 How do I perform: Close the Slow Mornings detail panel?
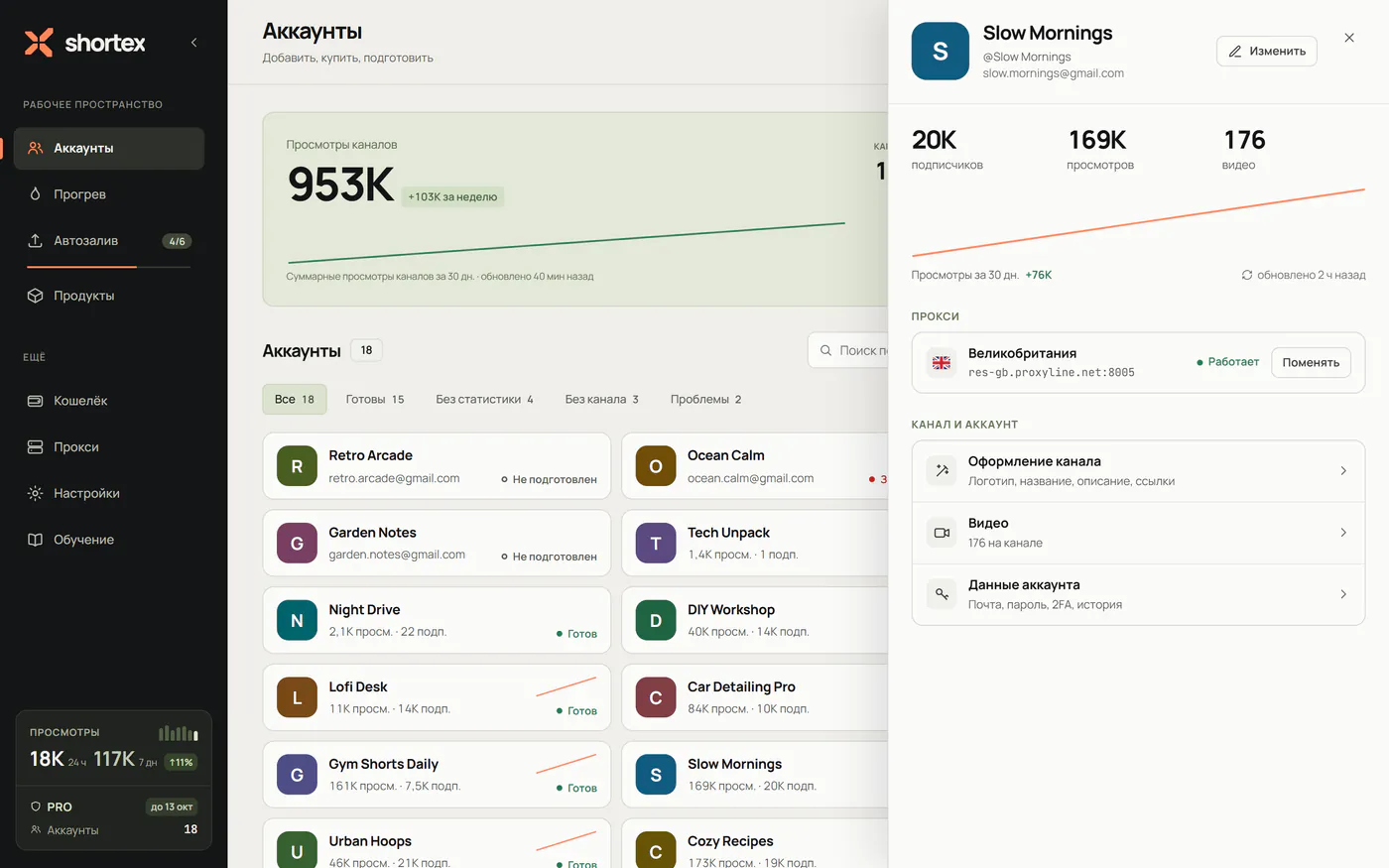1349,38
